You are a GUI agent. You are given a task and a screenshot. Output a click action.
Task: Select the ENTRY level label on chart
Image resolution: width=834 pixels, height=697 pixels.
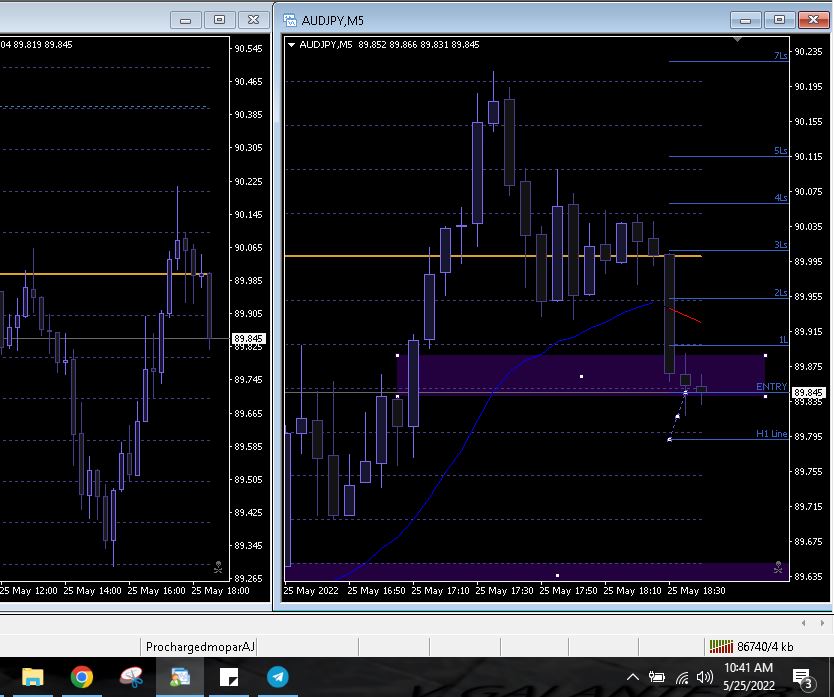771,387
